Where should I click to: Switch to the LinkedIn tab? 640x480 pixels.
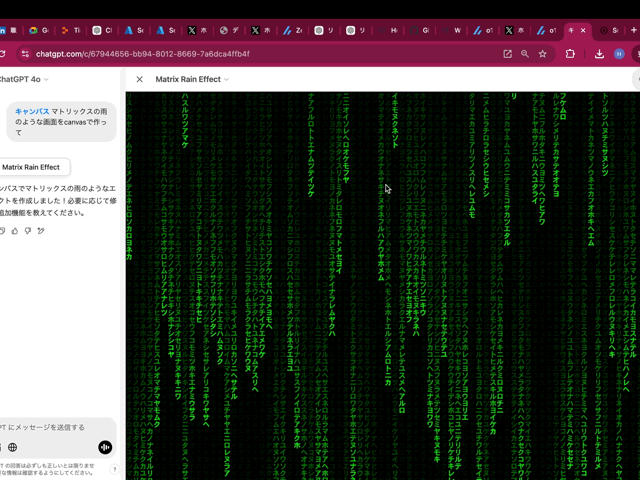pos(9,30)
